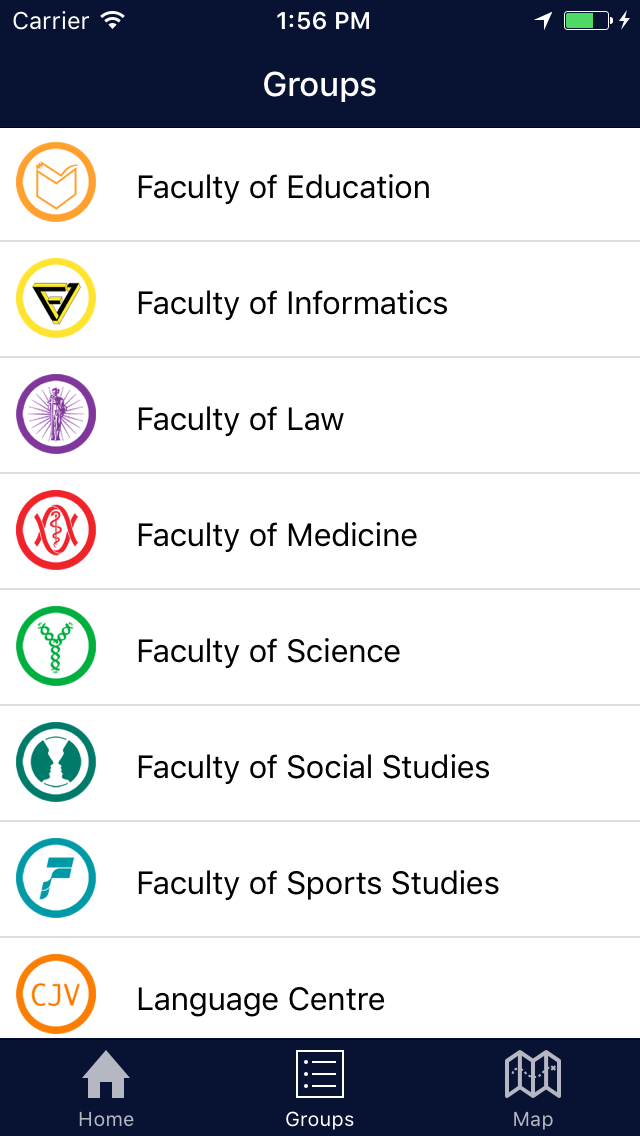Select the Faculty of Law label
The image size is (640, 1136).
tap(240, 419)
